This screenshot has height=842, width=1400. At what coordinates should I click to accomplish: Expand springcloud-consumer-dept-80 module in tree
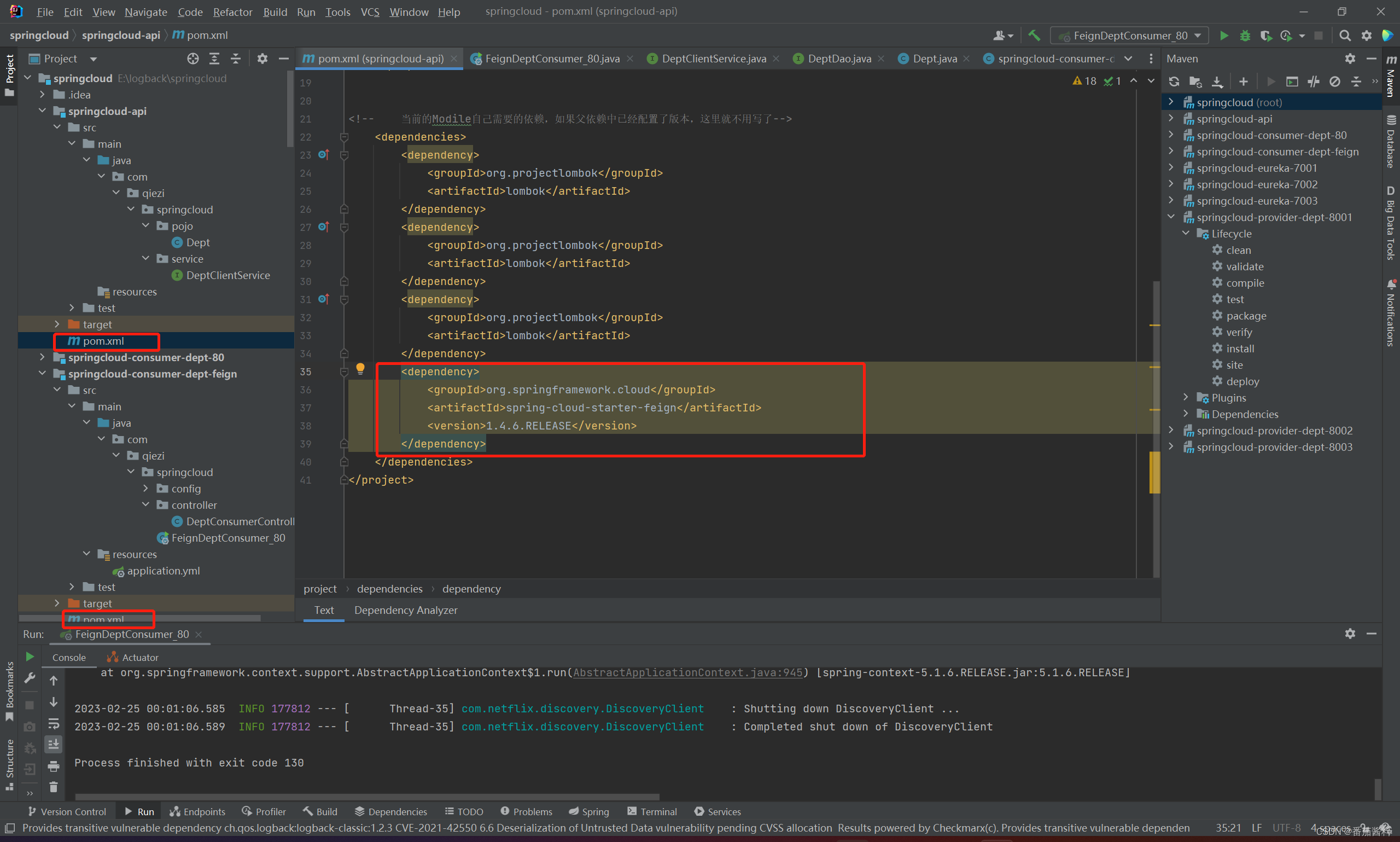(43, 357)
